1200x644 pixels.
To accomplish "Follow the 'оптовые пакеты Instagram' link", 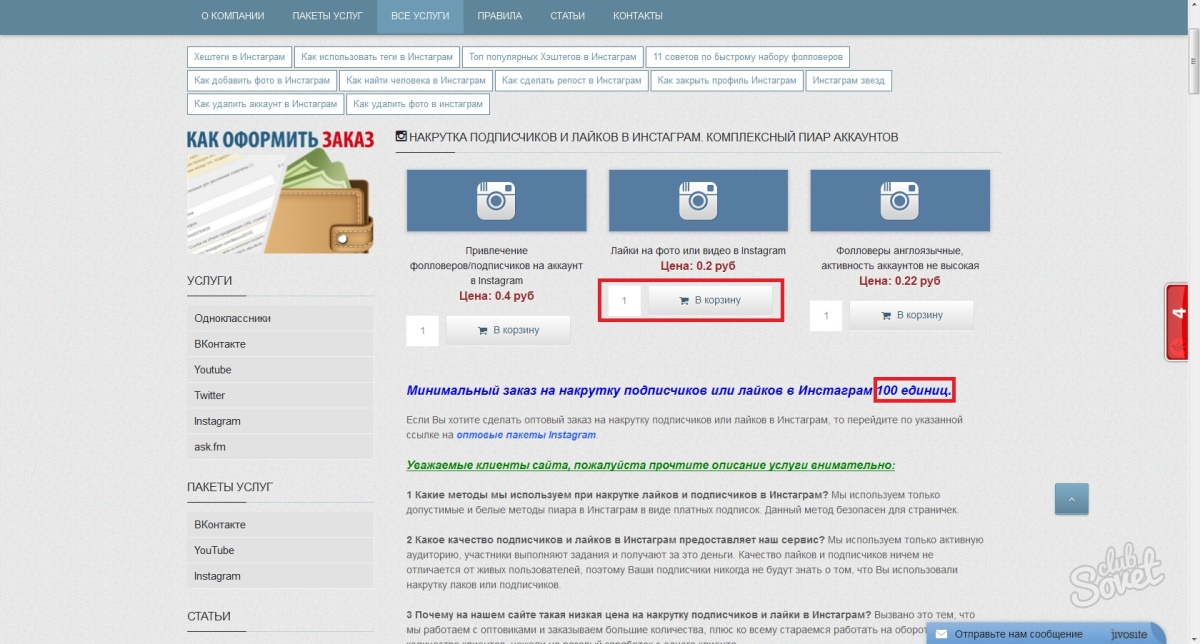I will click(x=526, y=435).
